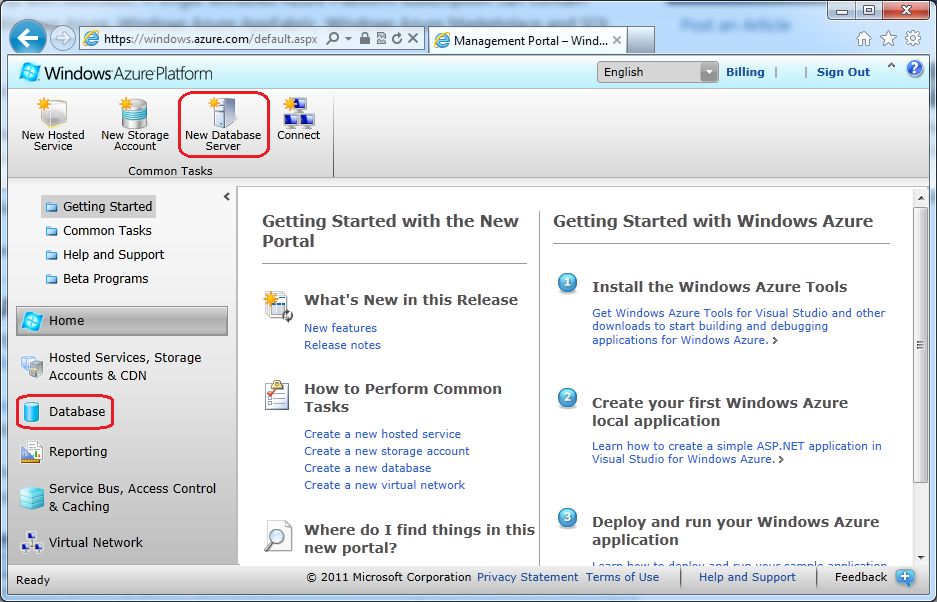This screenshot has width=937, height=602.
Task: Click the How to Perform Common Tasks checklist icon
Action: tap(277, 395)
